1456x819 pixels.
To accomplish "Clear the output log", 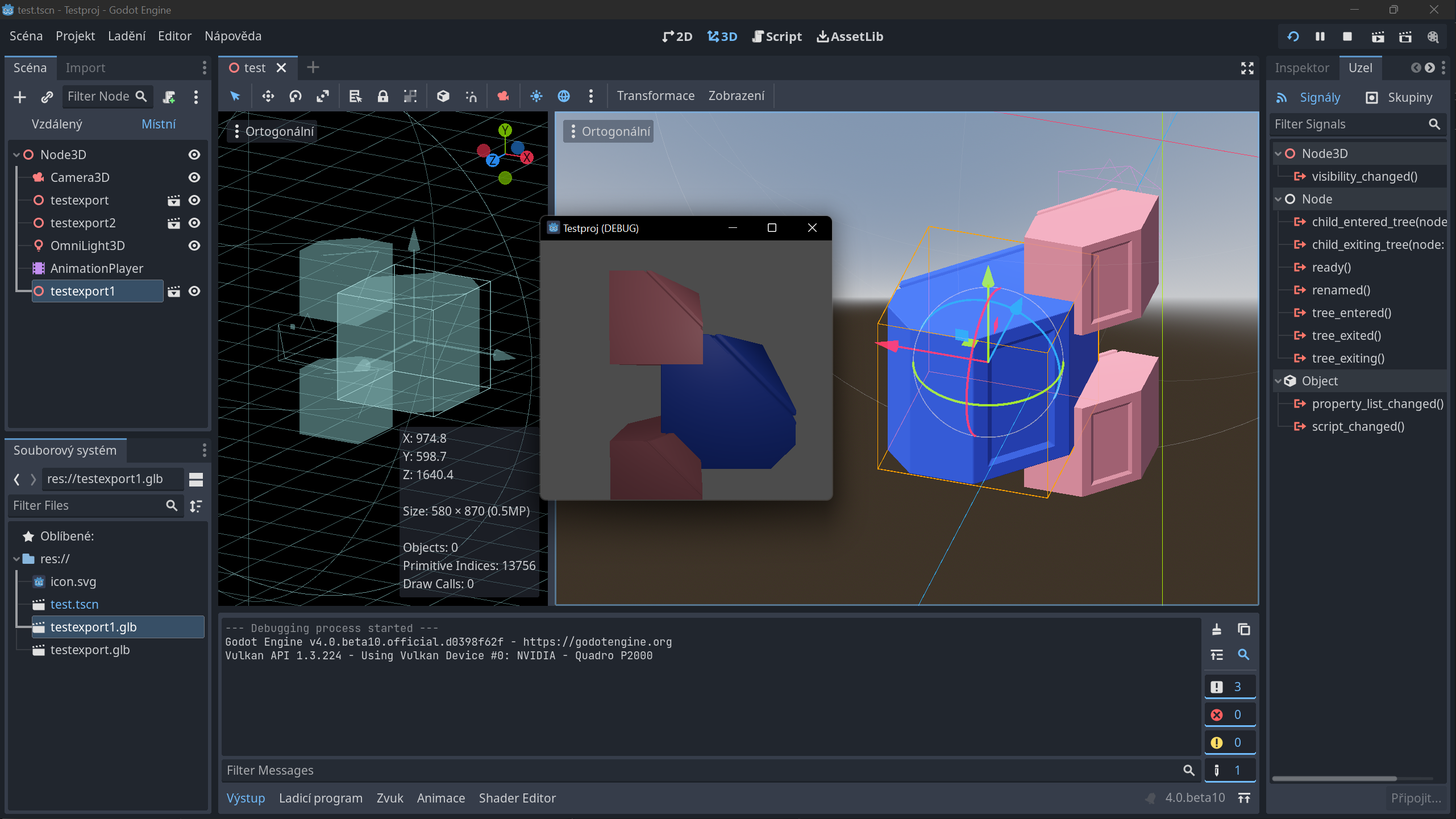I will [1216, 629].
